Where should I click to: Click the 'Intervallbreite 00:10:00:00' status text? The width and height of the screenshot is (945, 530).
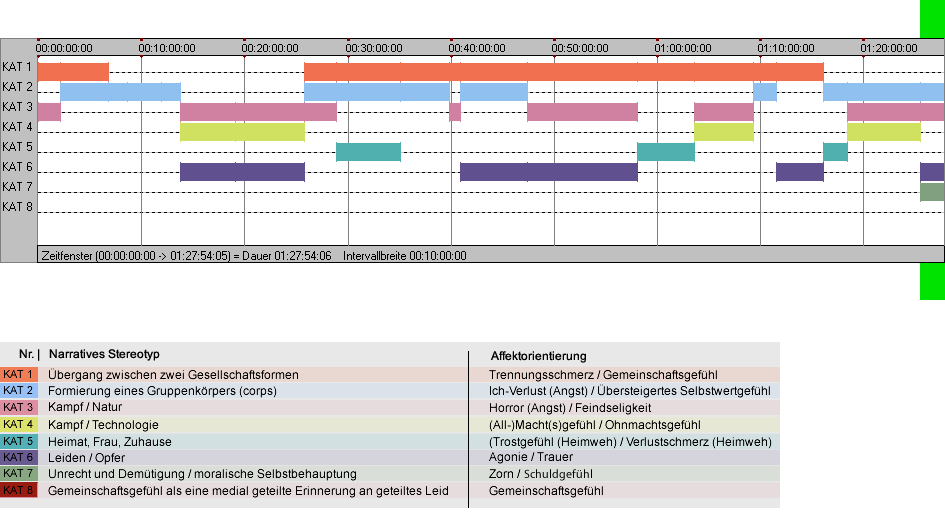tap(405, 256)
